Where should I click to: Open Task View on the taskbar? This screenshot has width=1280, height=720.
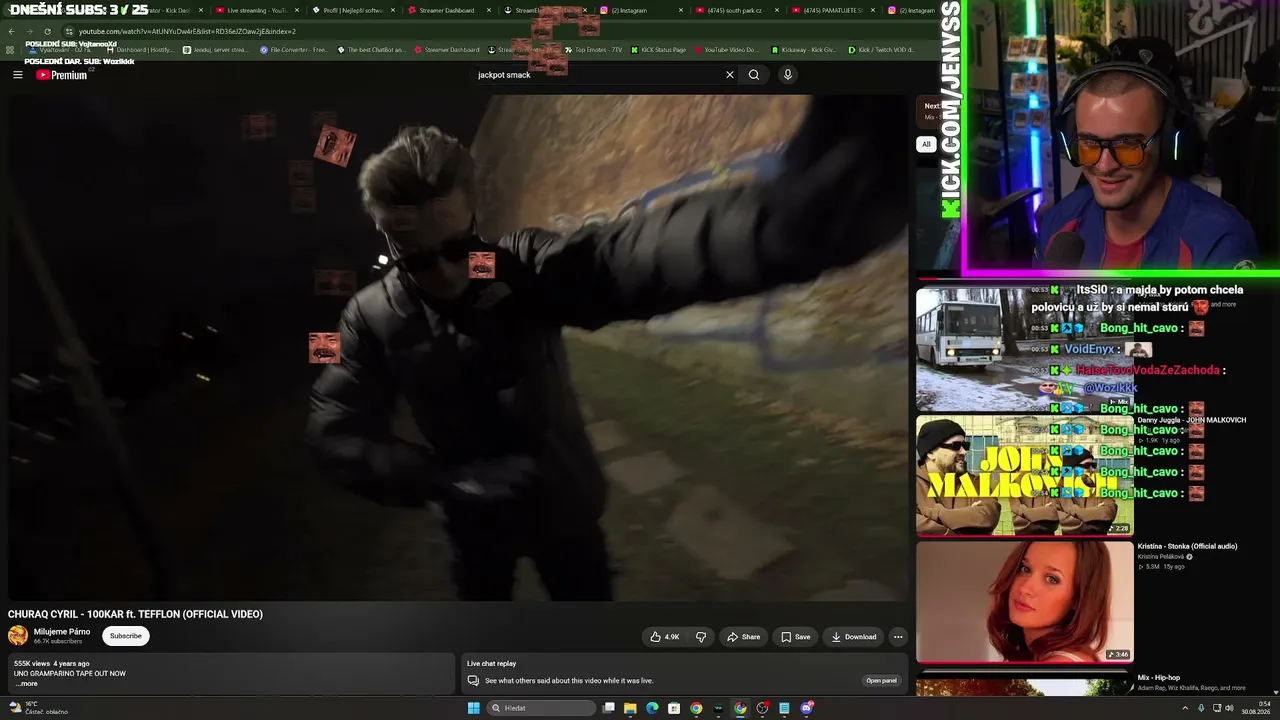click(608, 708)
